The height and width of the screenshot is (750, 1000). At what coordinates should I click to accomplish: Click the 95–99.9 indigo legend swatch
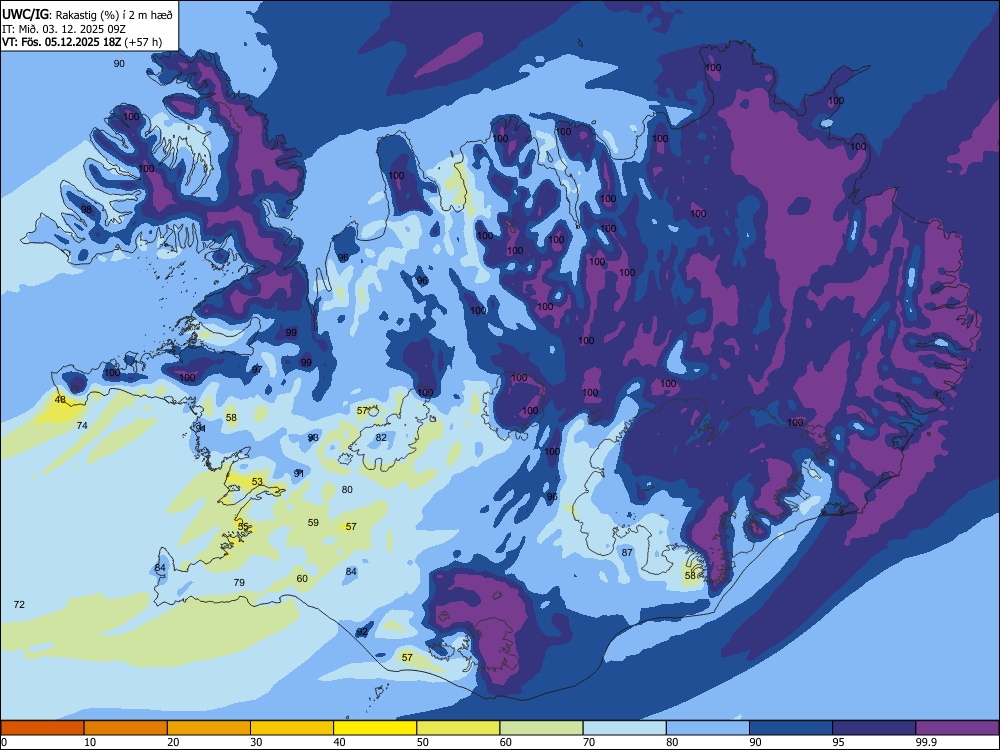point(874,728)
